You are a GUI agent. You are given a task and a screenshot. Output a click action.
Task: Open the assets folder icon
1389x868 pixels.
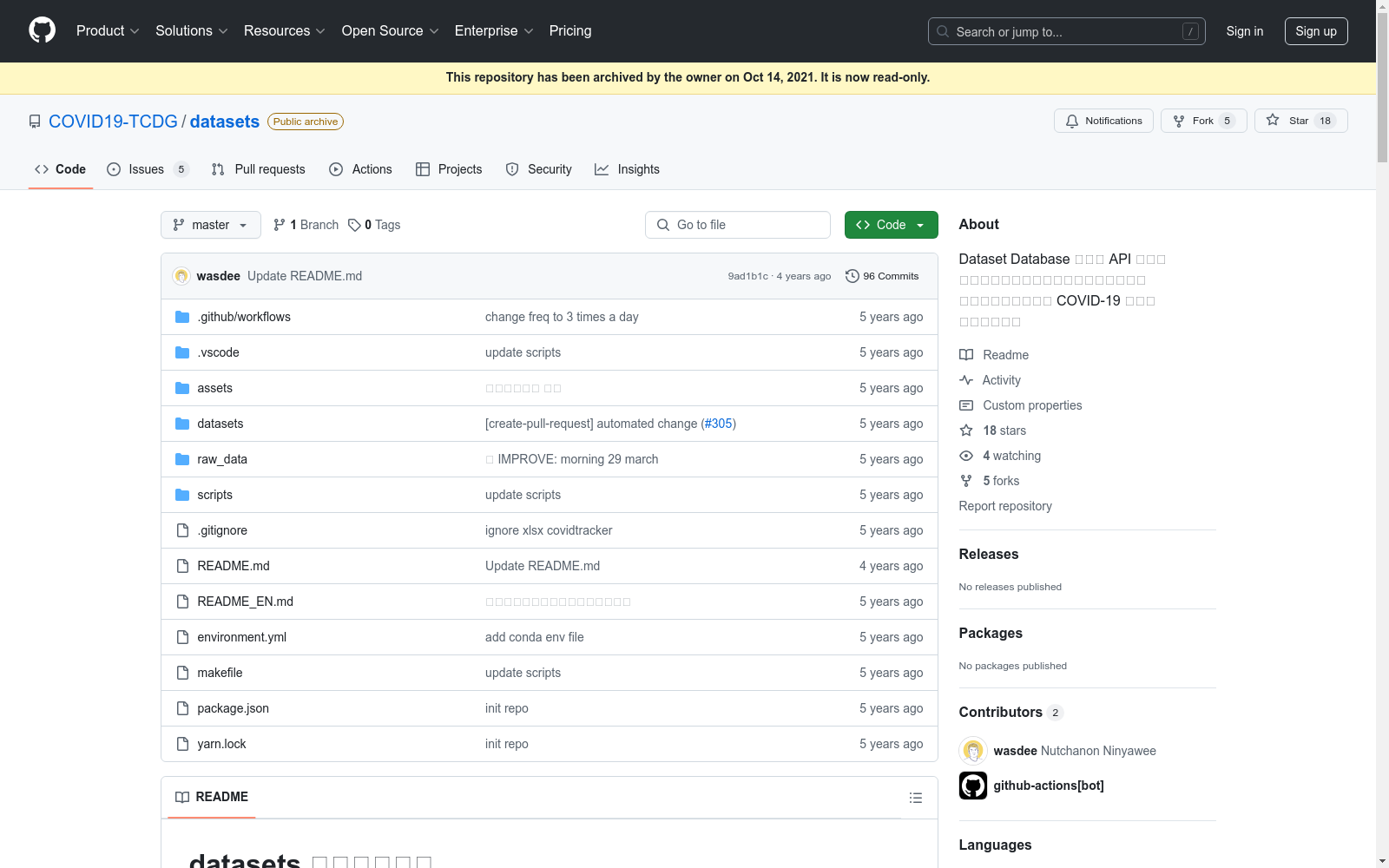tap(182, 388)
